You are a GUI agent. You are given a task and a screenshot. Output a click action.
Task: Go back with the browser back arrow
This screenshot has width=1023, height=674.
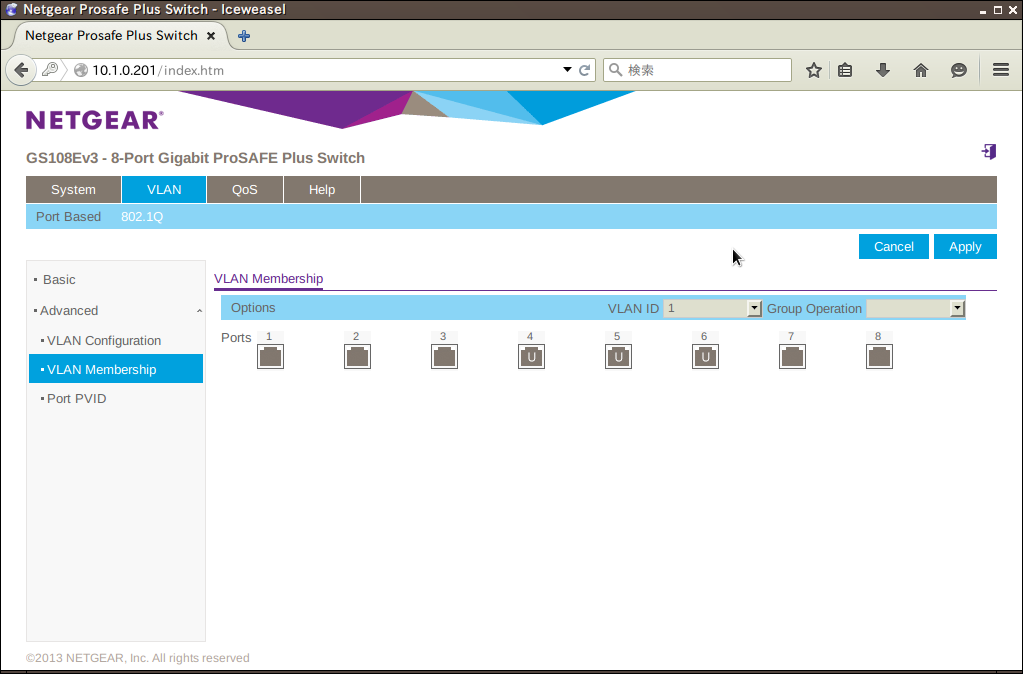[21, 70]
